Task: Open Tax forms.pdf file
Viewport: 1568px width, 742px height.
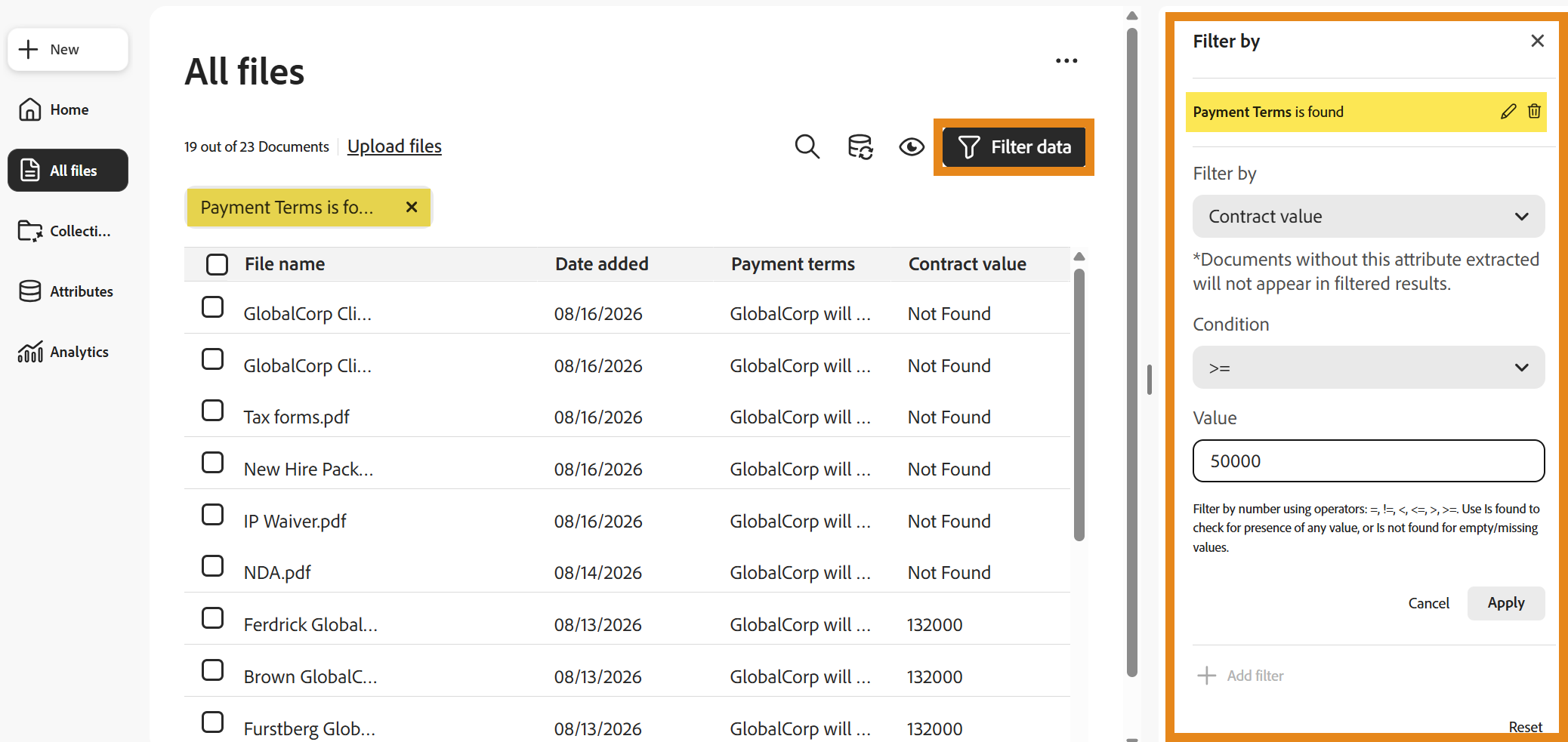Action: (x=296, y=417)
